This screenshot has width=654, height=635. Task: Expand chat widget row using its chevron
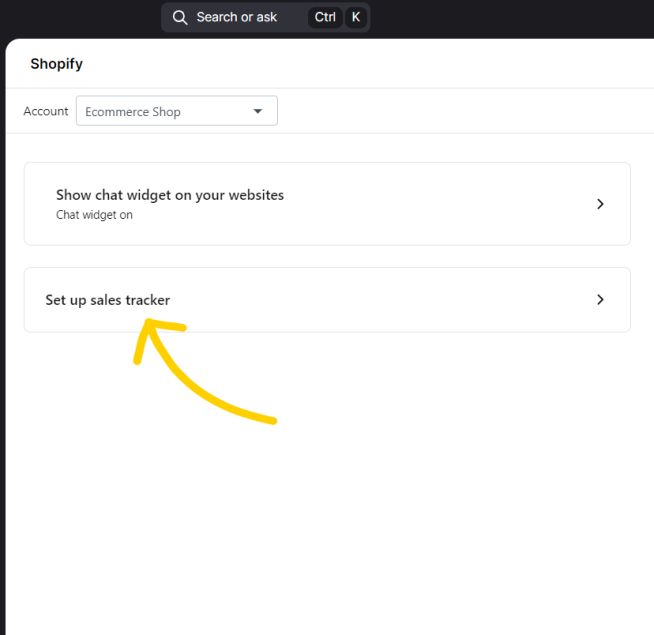click(x=600, y=204)
